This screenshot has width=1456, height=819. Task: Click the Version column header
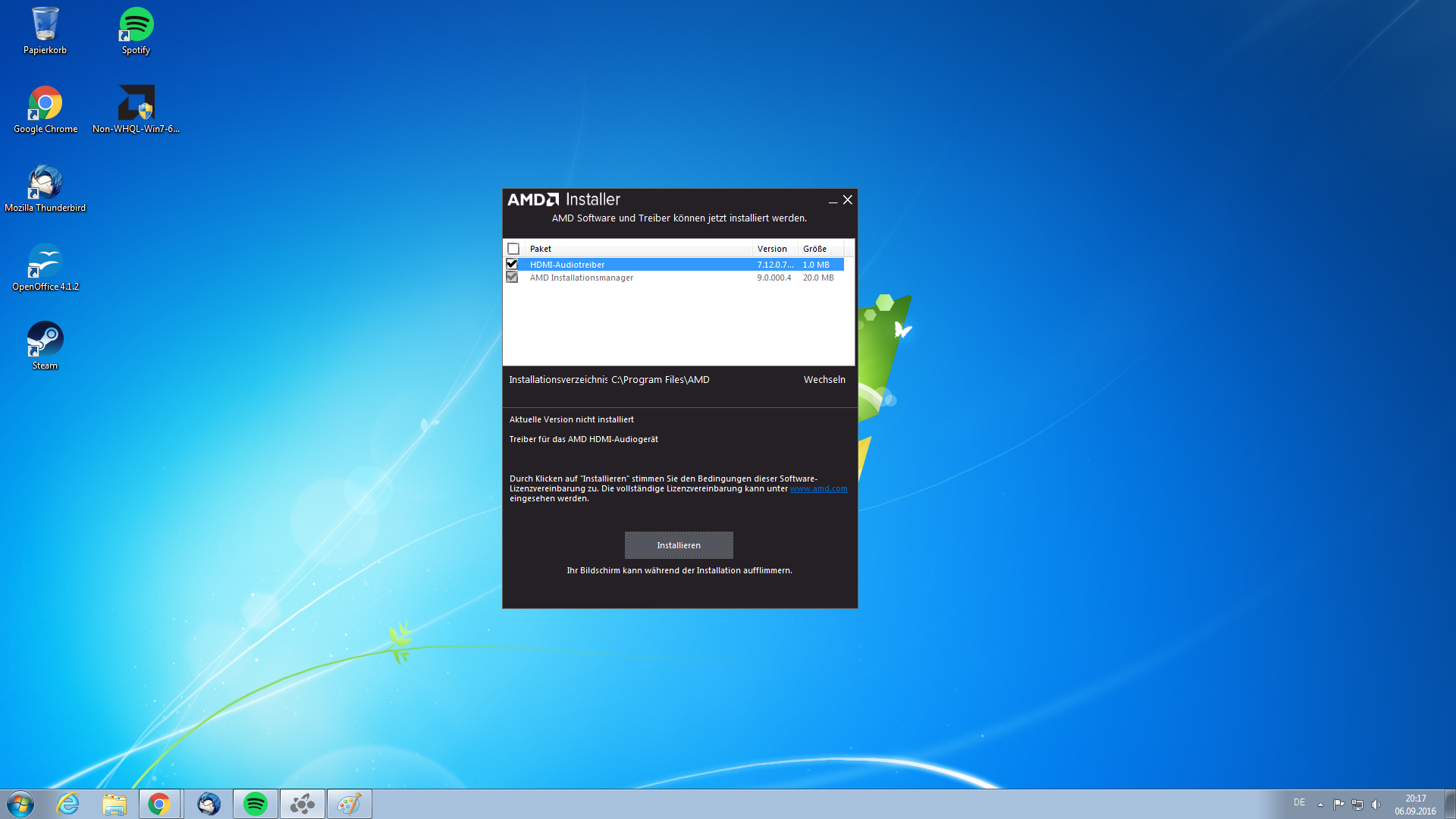coord(772,249)
